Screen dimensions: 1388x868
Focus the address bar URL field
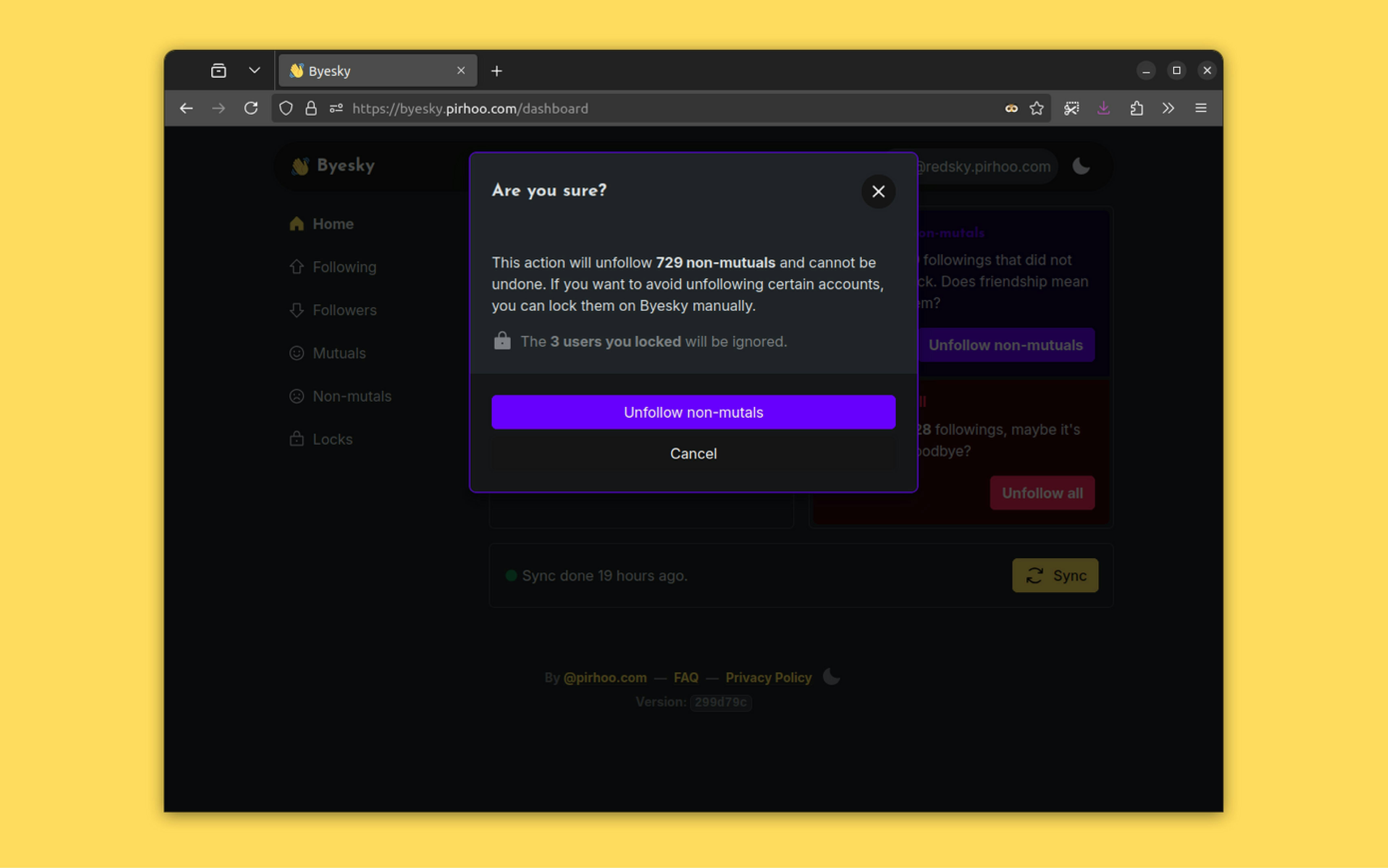660,108
